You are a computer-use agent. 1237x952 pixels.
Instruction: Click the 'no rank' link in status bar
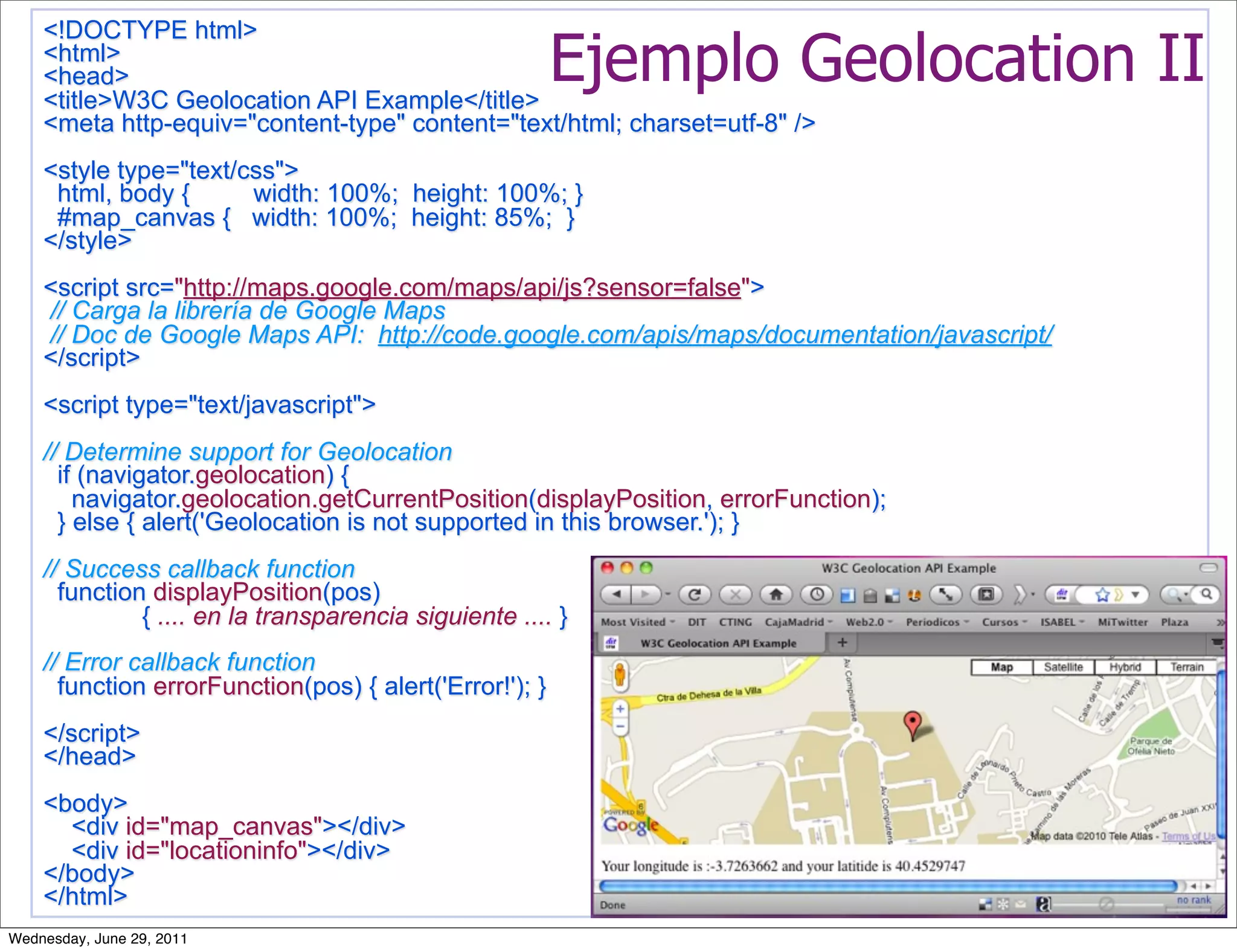pos(1194,900)
